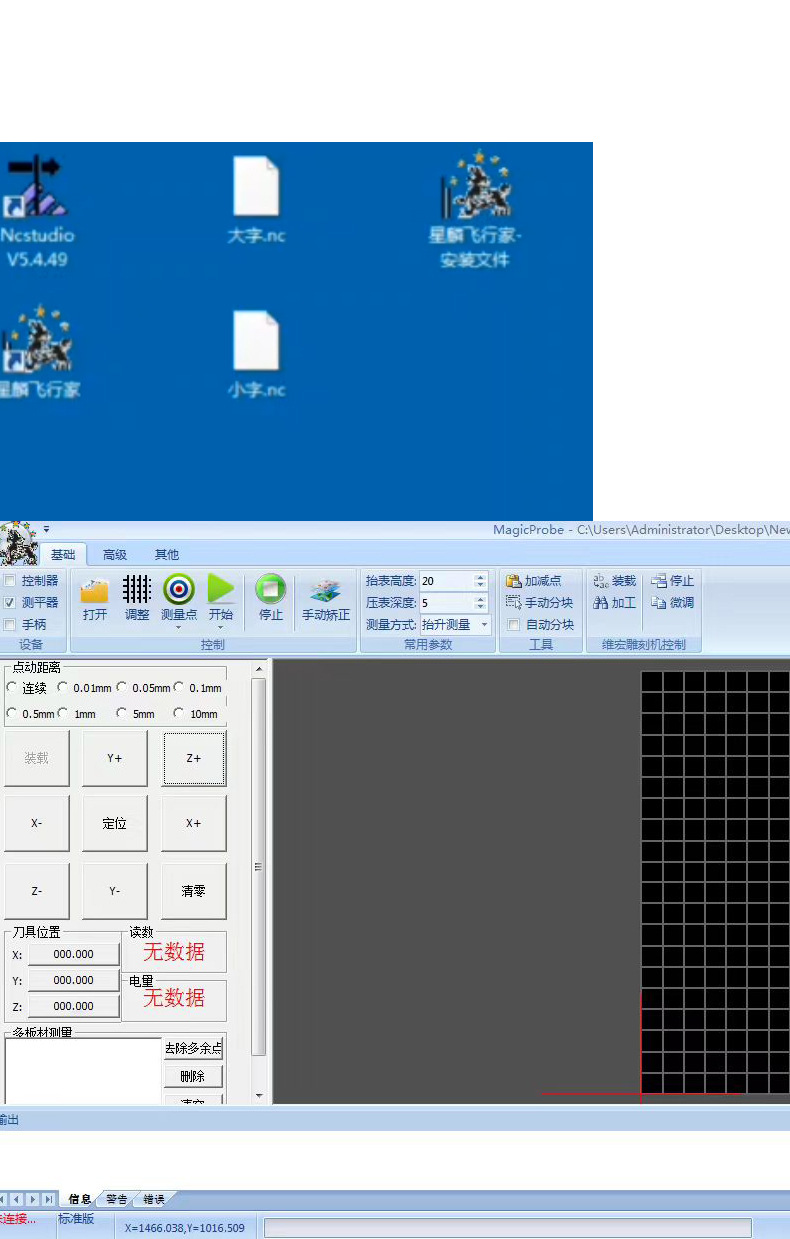The width and height of the screenshot is (790, 1239).
Task: Enable the 自动分块 checkbox
Action: [x=514, y=625]
